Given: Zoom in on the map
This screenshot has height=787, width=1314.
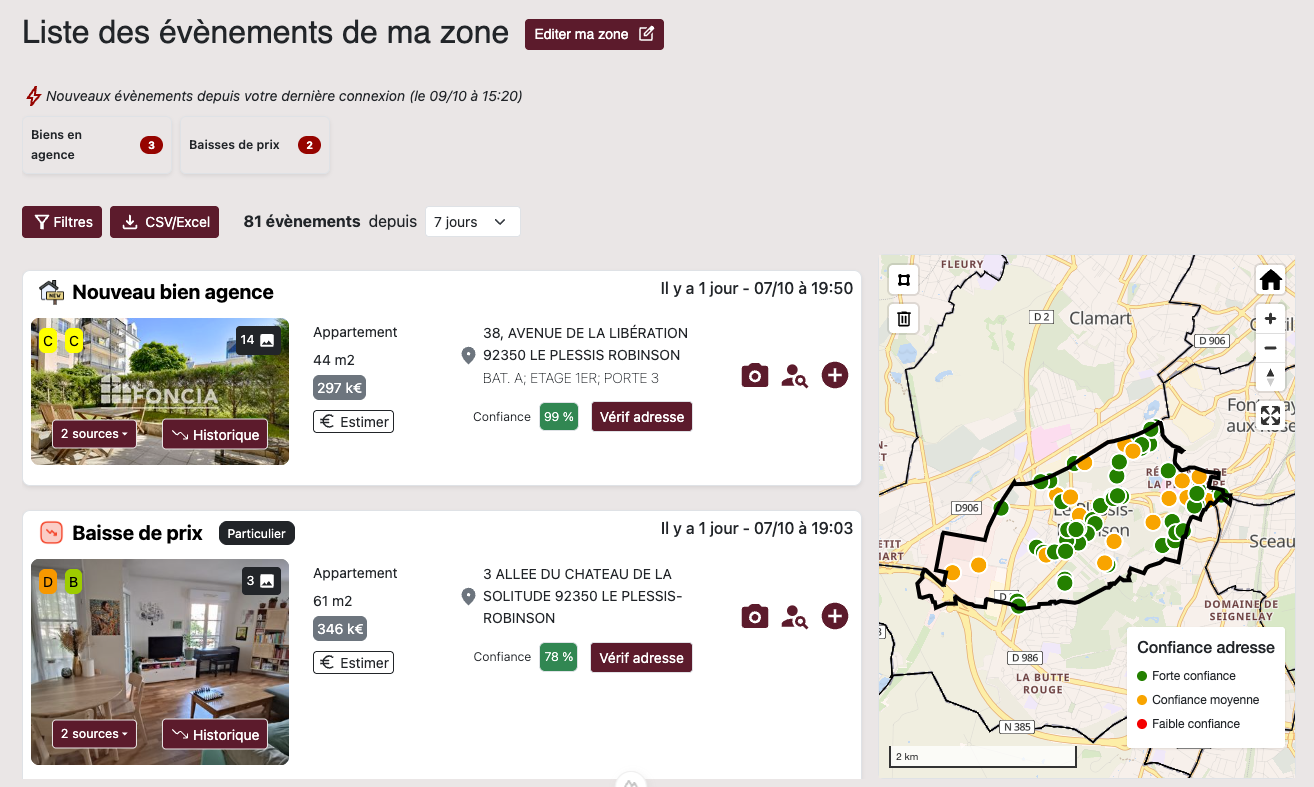Looking at the screenshot, I should point(1270,319).
